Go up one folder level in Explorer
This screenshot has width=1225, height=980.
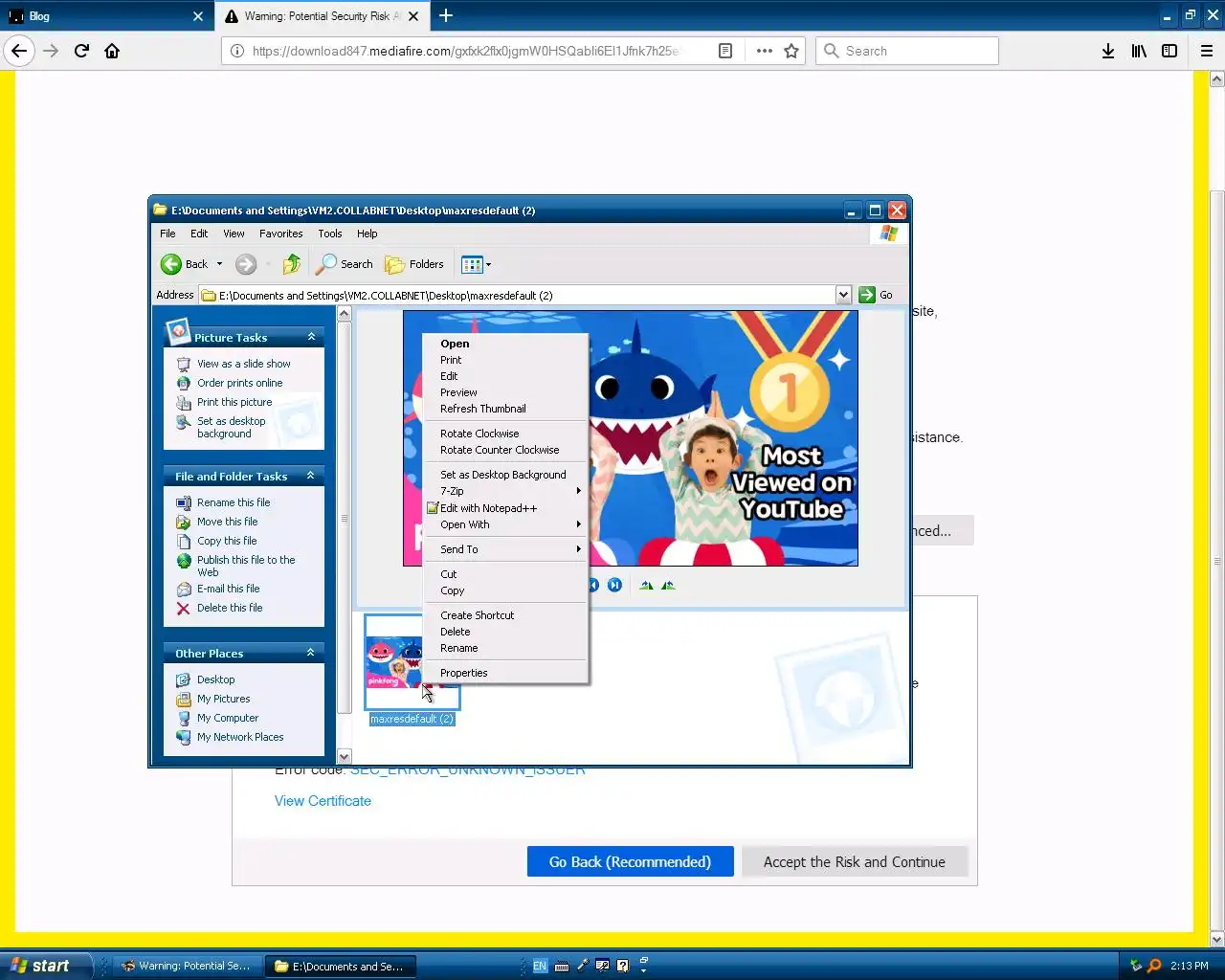click(292, 264)
